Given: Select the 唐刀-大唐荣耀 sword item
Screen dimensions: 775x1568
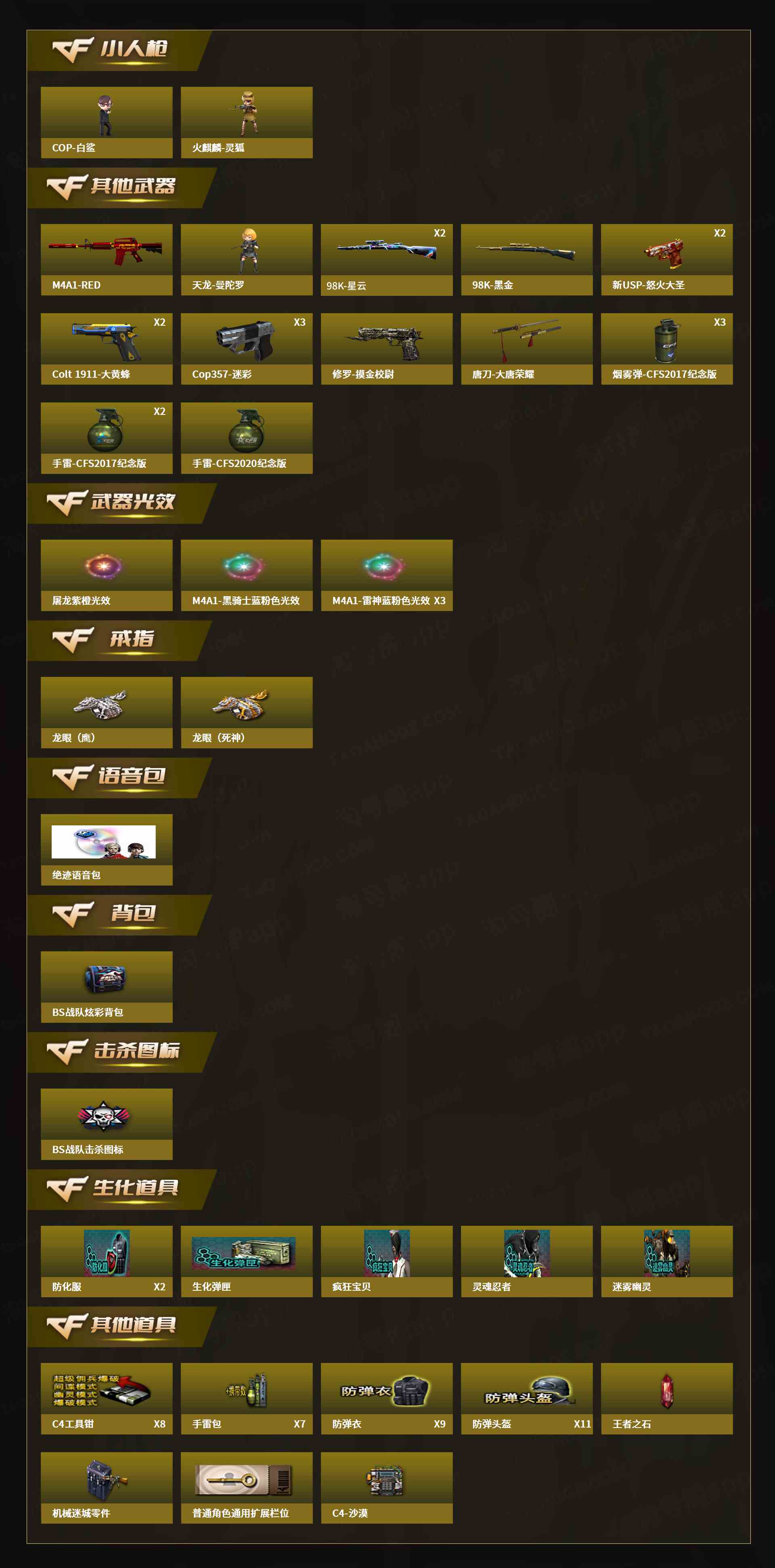Looking at the screenshot, I should pos(527,349).
